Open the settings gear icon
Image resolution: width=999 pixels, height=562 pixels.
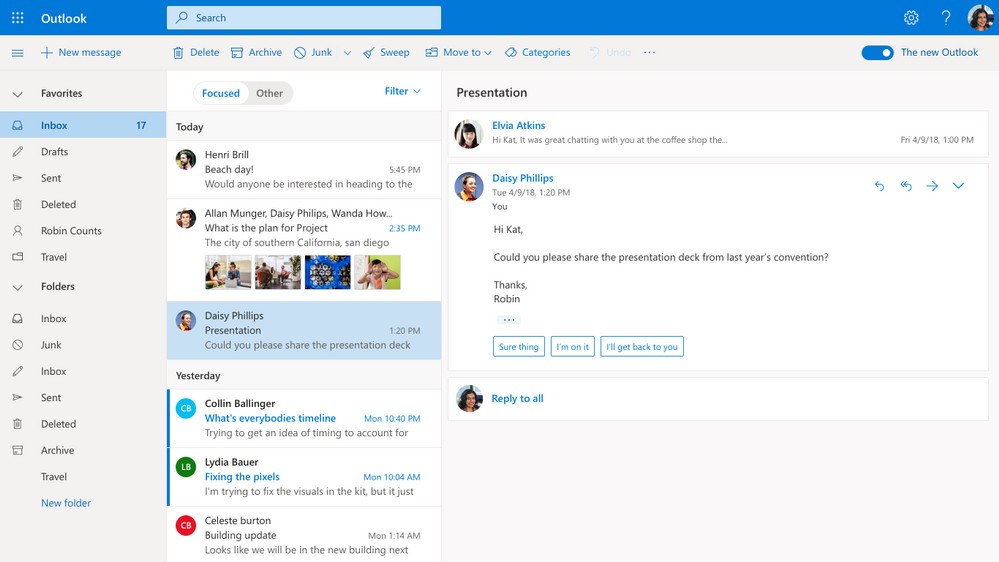[911, 18]
